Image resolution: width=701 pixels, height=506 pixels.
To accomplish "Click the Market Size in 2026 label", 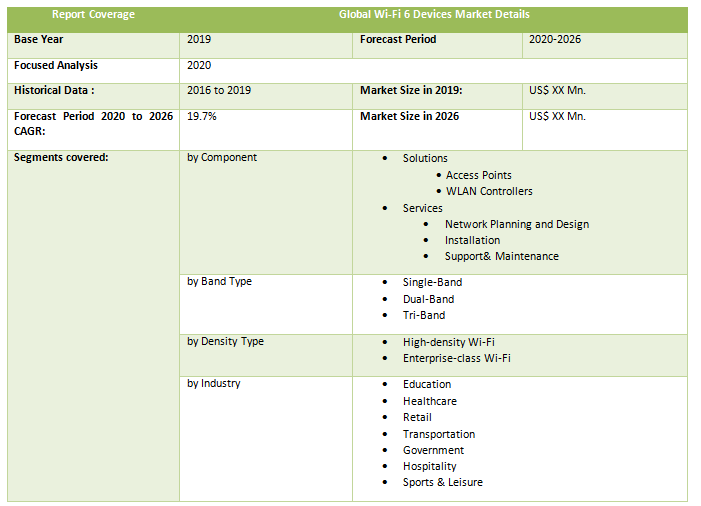I will pyautogui.click(x=409, y=116).
